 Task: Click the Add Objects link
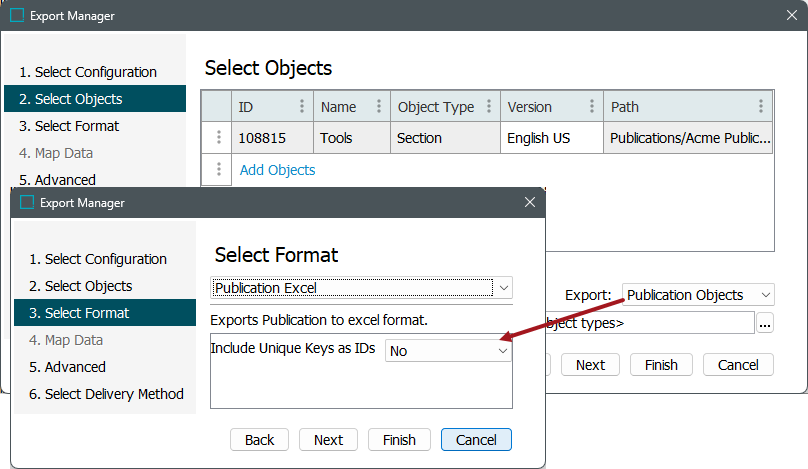pos(277,170)
